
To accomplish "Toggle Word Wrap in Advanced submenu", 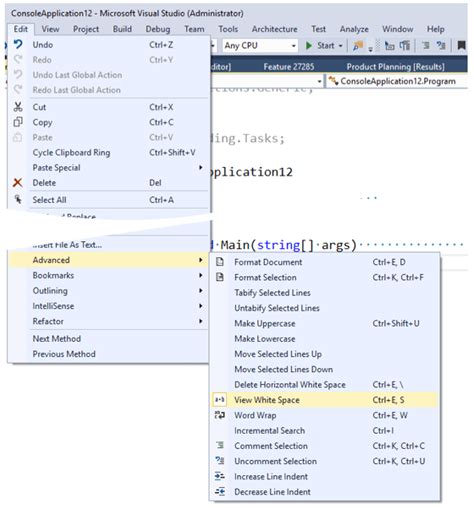I will coord(324,415).
